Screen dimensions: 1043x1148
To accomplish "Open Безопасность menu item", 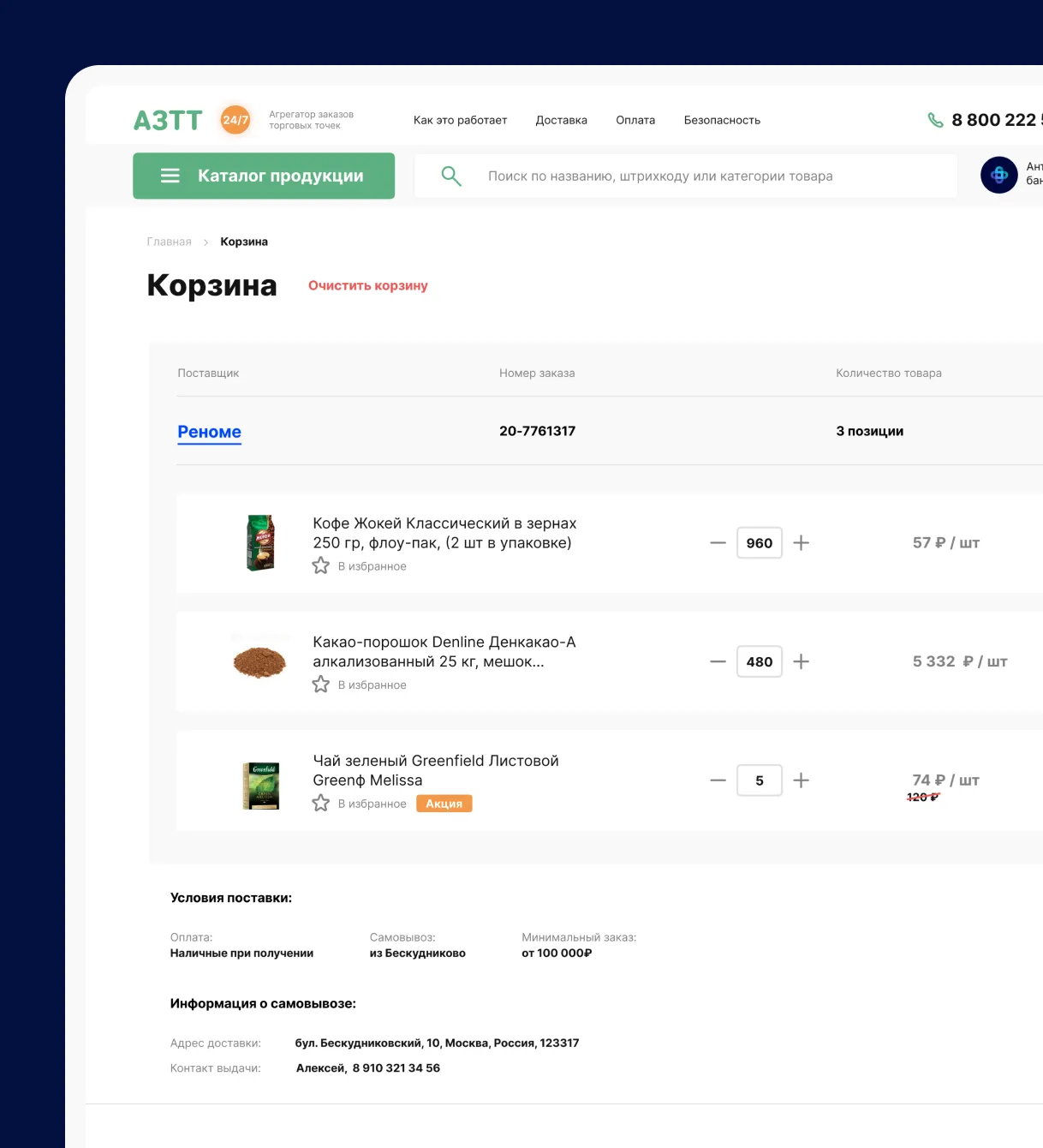I will (722, 120).
